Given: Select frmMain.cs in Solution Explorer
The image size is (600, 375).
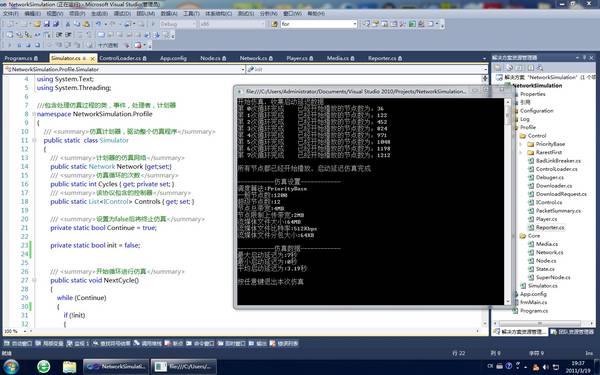Looking at the screenshot, I should (x=534, y=302).
